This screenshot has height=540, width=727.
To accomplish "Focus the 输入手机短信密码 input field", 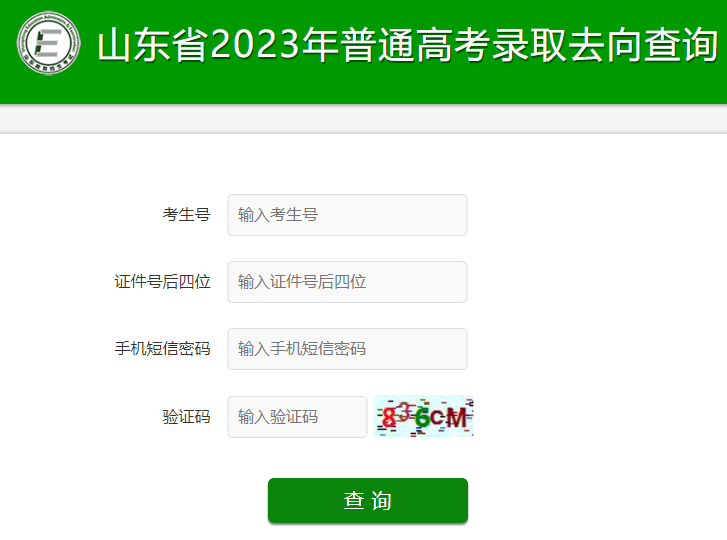I will click(x=347, y=349).
